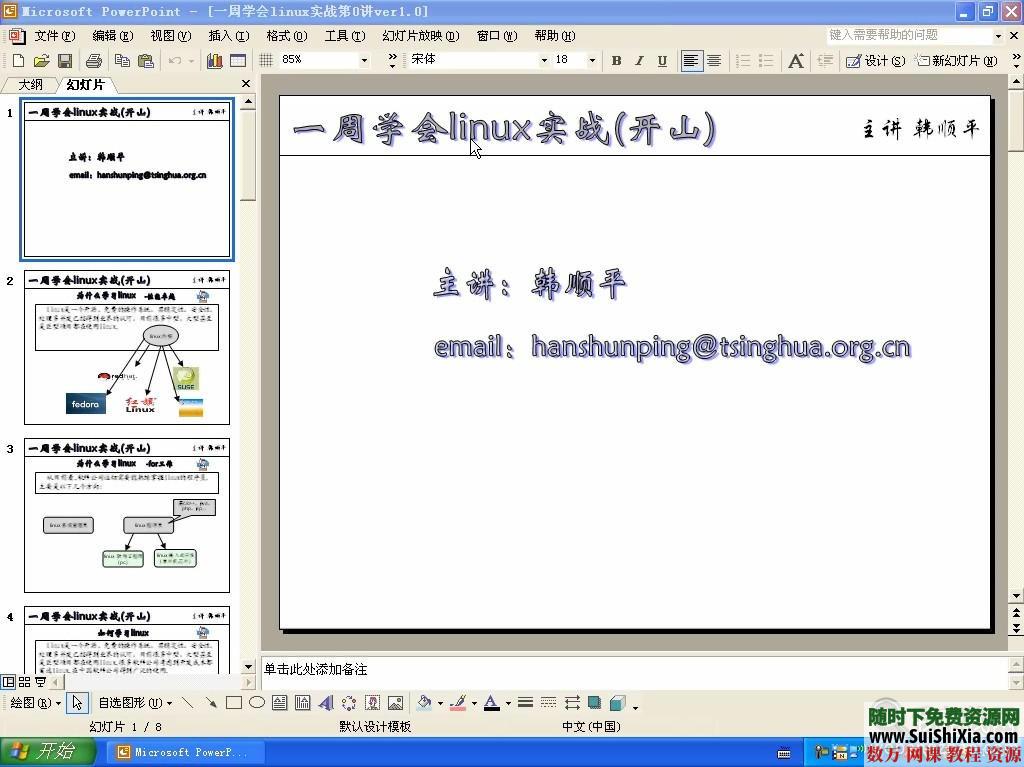Switch to normal view button
The height and width of the screenshot is (767, 1024).
click(8, 682)
